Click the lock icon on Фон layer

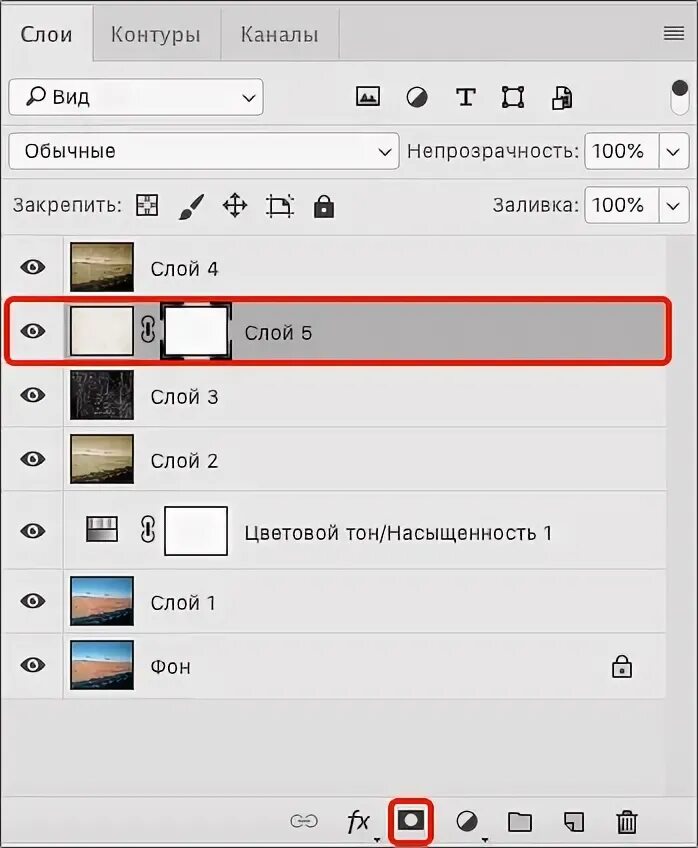click(622, 667)
